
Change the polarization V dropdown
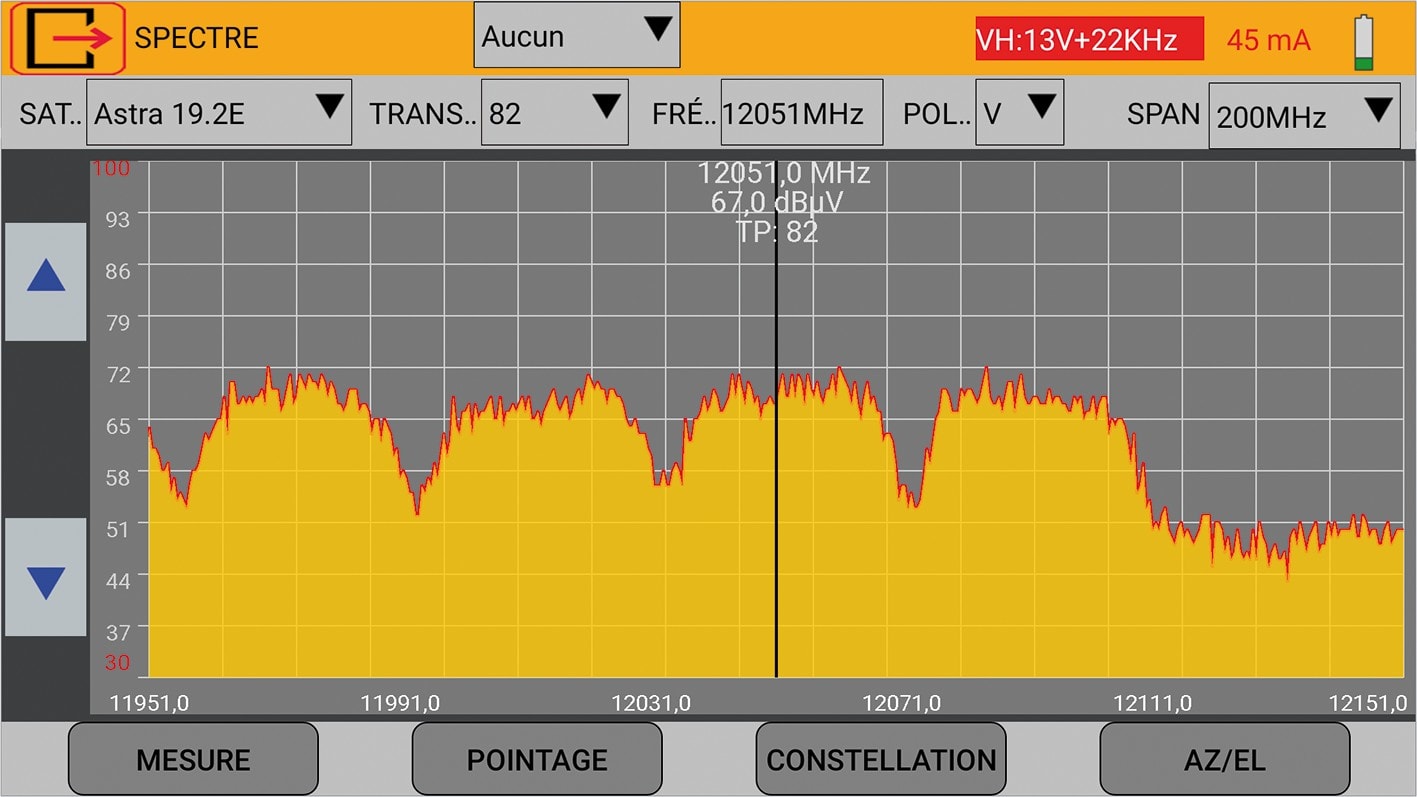coord(1018,113)
